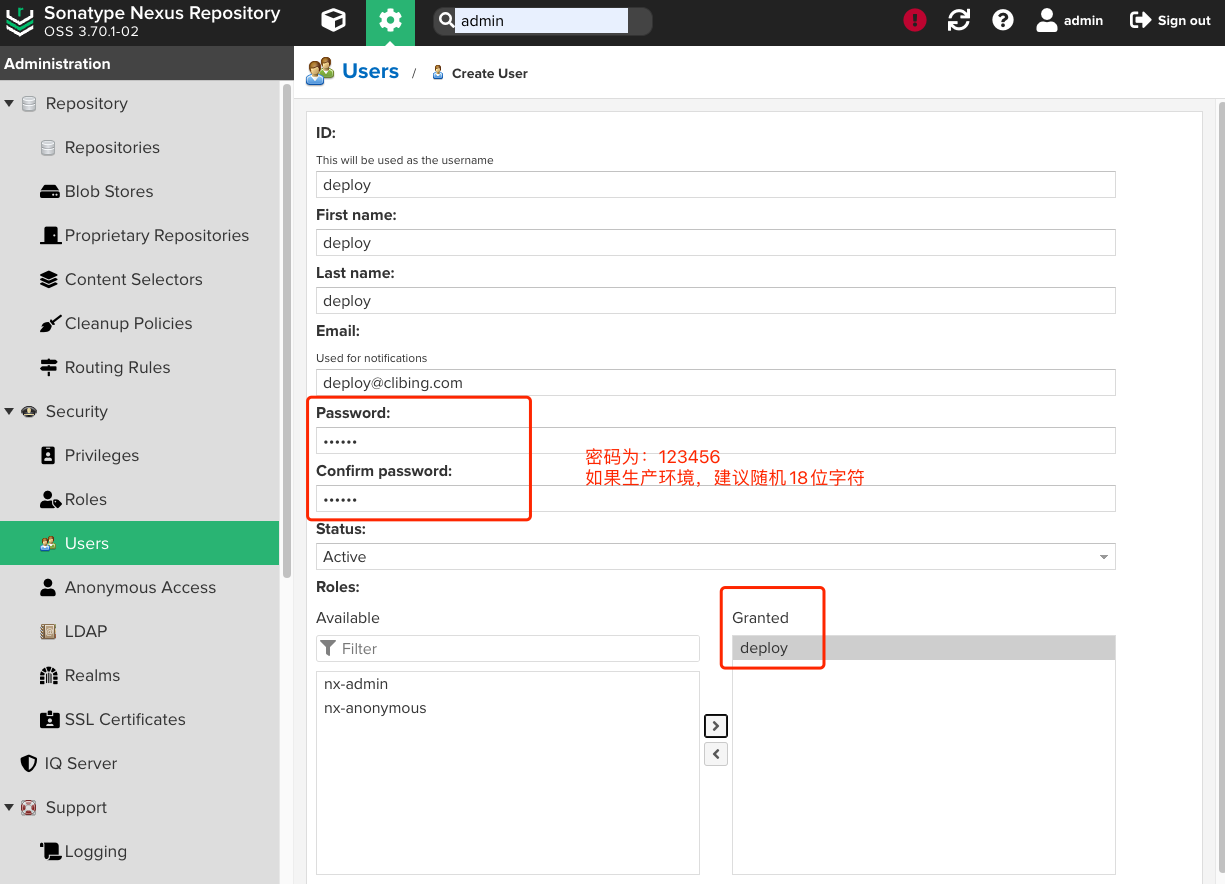Select Roles in the Security menu
The width and height of the screenshot is (1225, 884).
(x=85, y=499)
